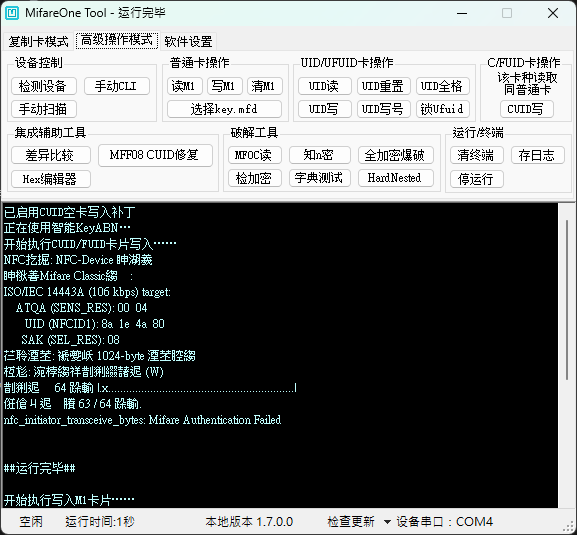Start MFOC读 cracking
Viewport: 577px width, 535px height.
click(x=254, y=155)
